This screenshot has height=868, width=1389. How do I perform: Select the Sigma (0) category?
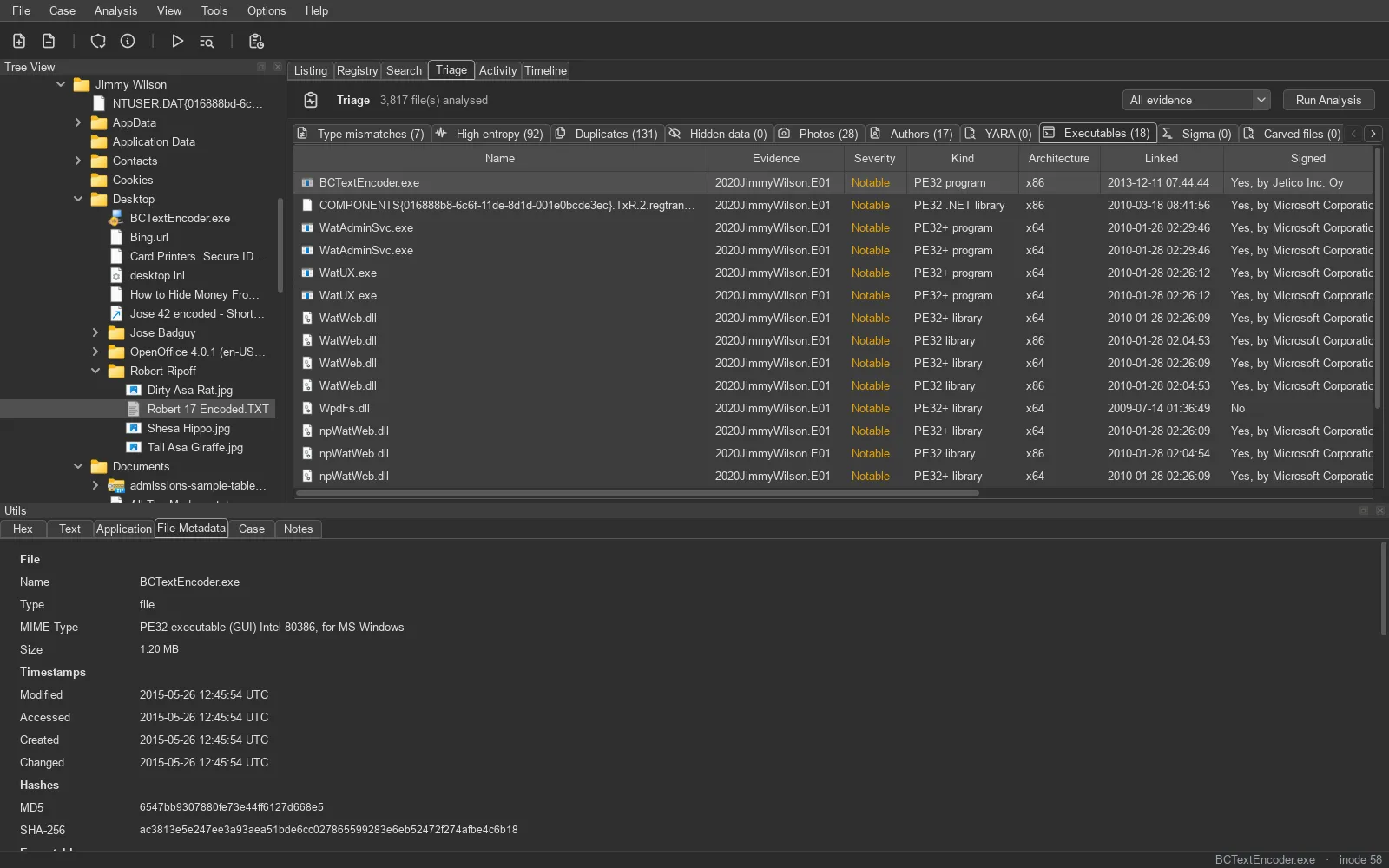pyautogui.click(x=1197, y=134)
